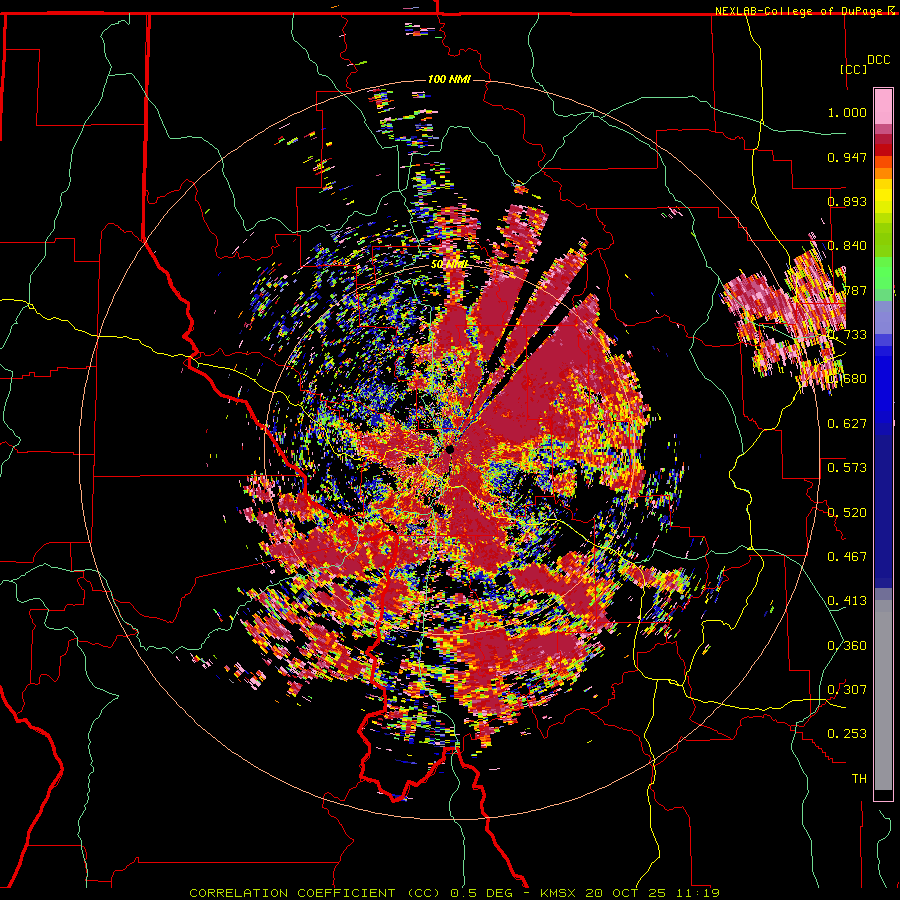The height and width of the screenshot is (900, 900).
Task: Click the 0.893 legend value
Action: (x=847, y=201)
